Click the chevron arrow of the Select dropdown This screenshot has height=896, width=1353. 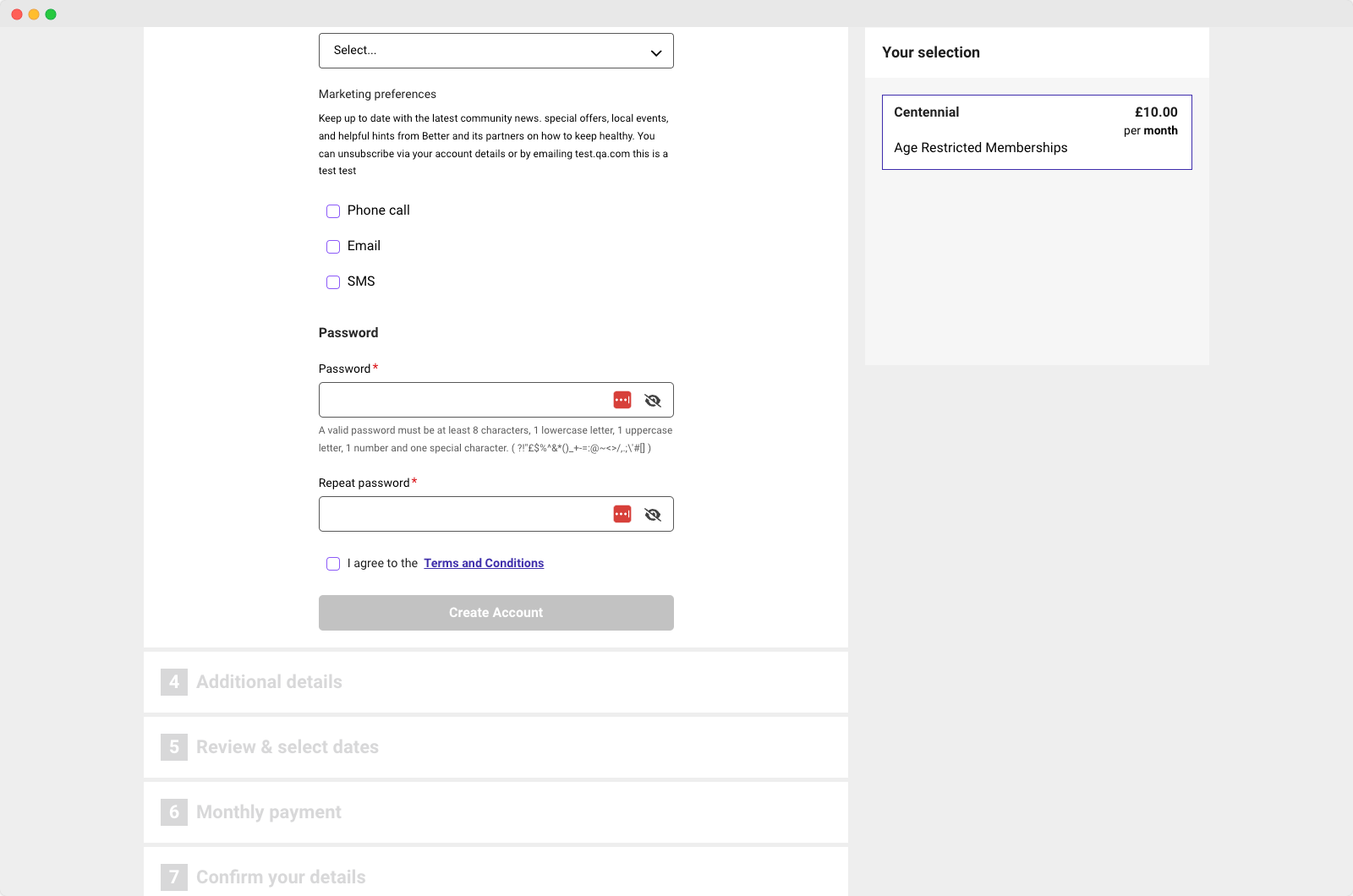tap(656, 52)
